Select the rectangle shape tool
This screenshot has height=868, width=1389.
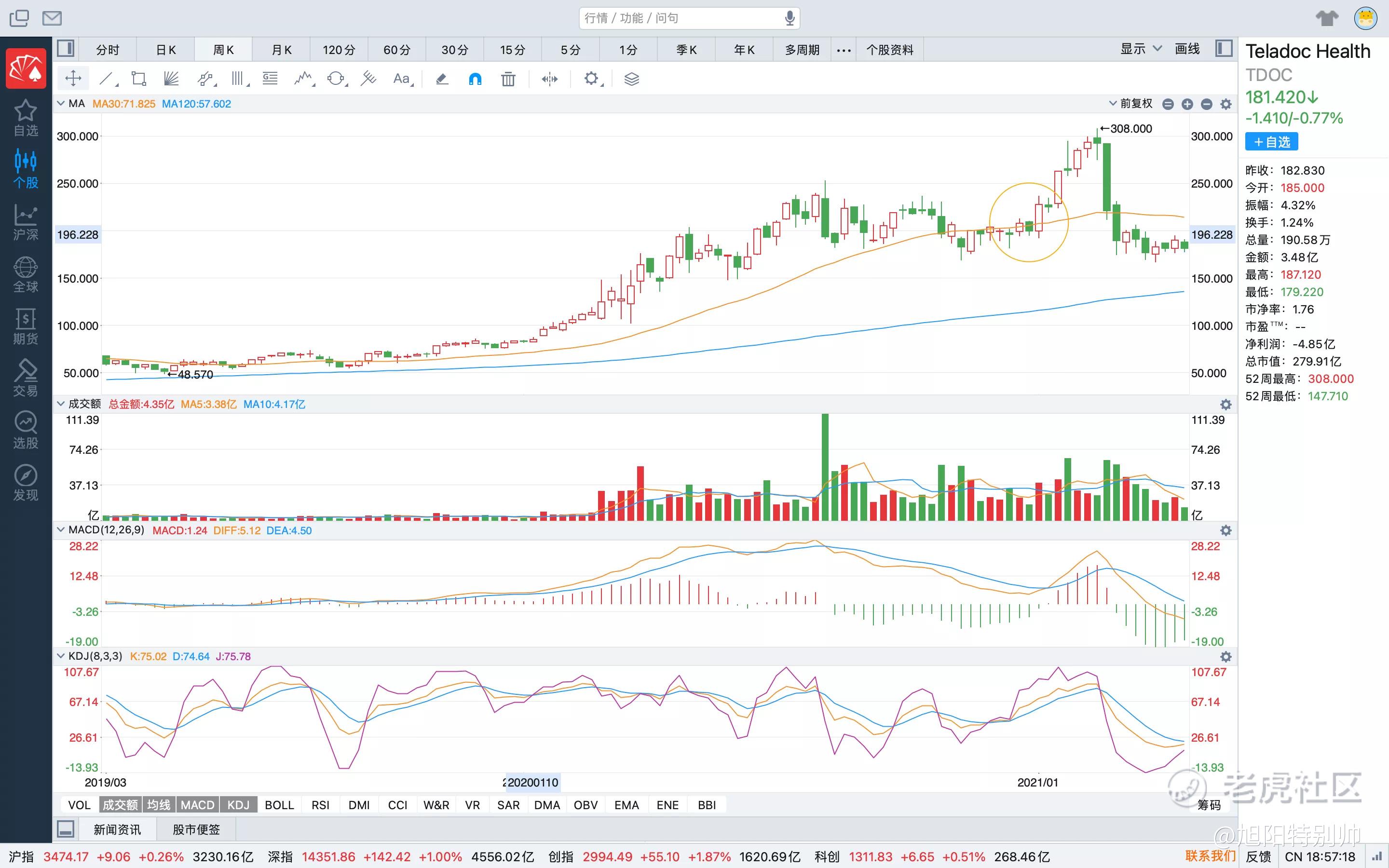click(x=139, y=79)
